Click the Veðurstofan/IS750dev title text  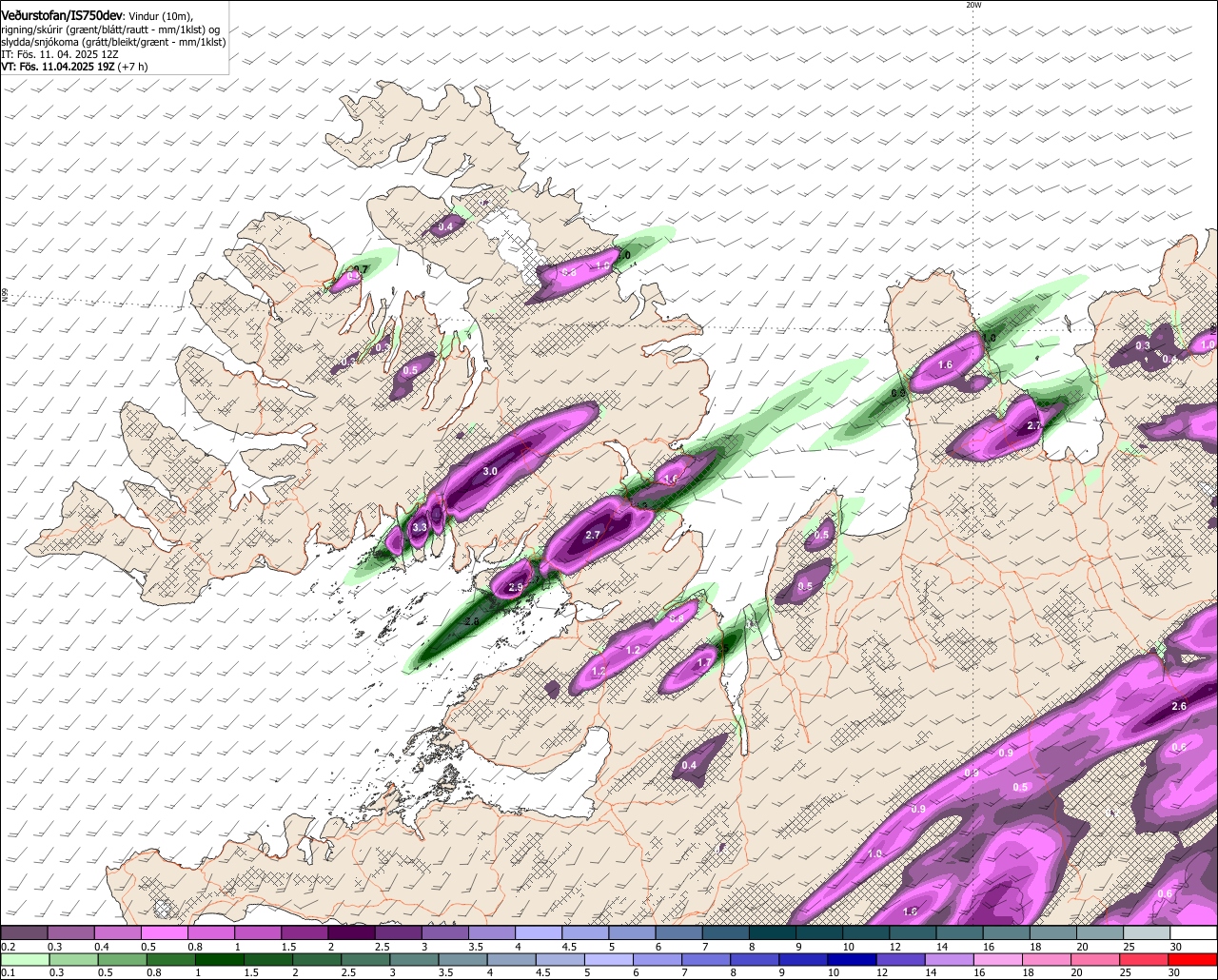62,16
